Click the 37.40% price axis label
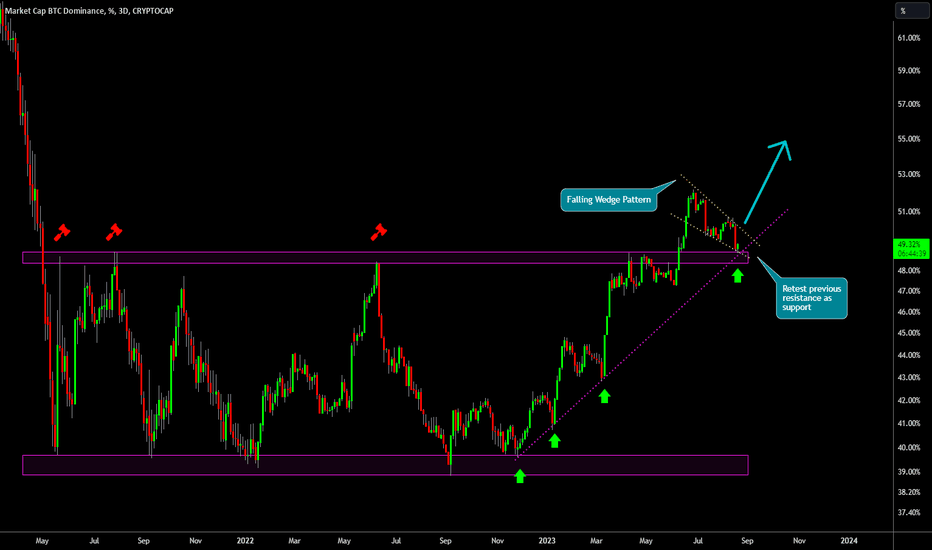932x550 pixels. tap(909, 513)
